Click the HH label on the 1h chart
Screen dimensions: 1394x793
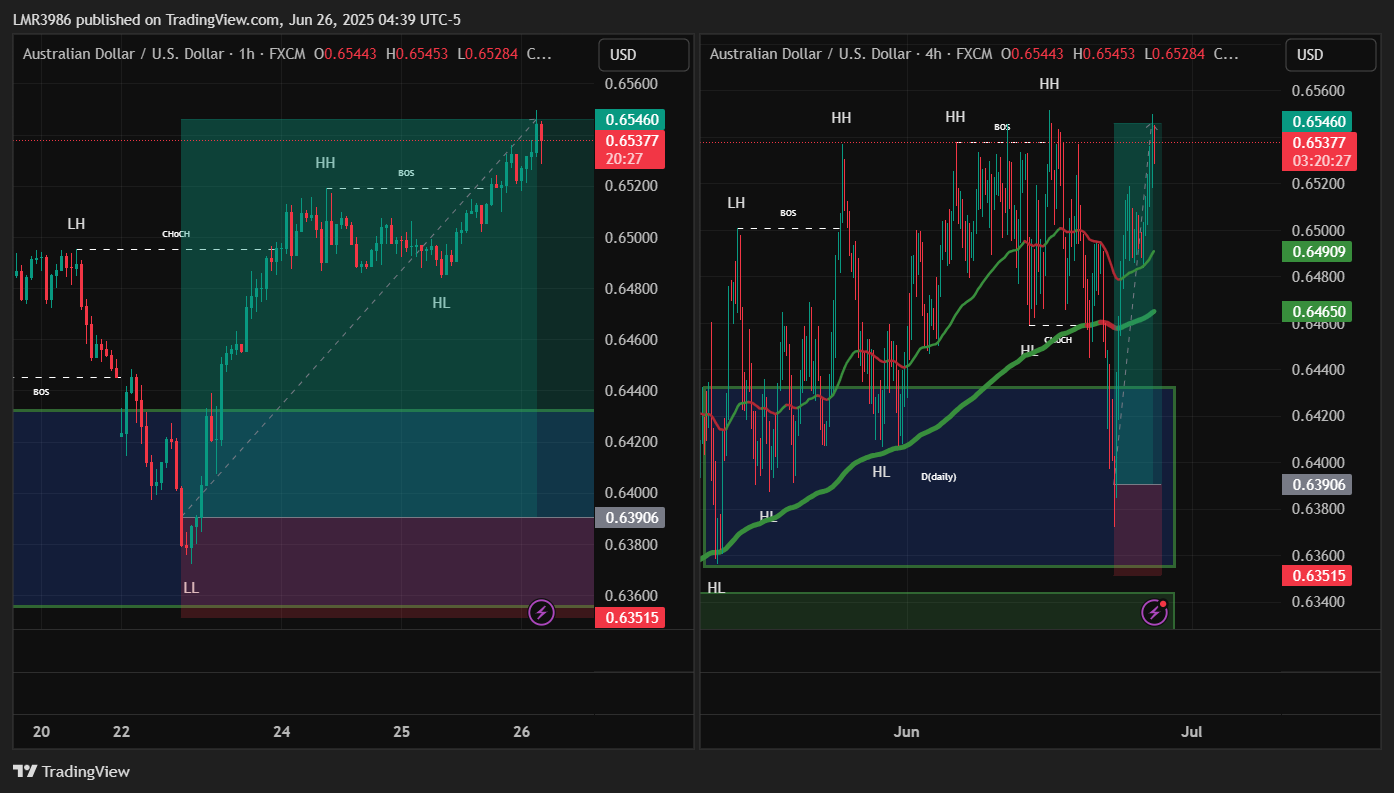pos(325,162)
